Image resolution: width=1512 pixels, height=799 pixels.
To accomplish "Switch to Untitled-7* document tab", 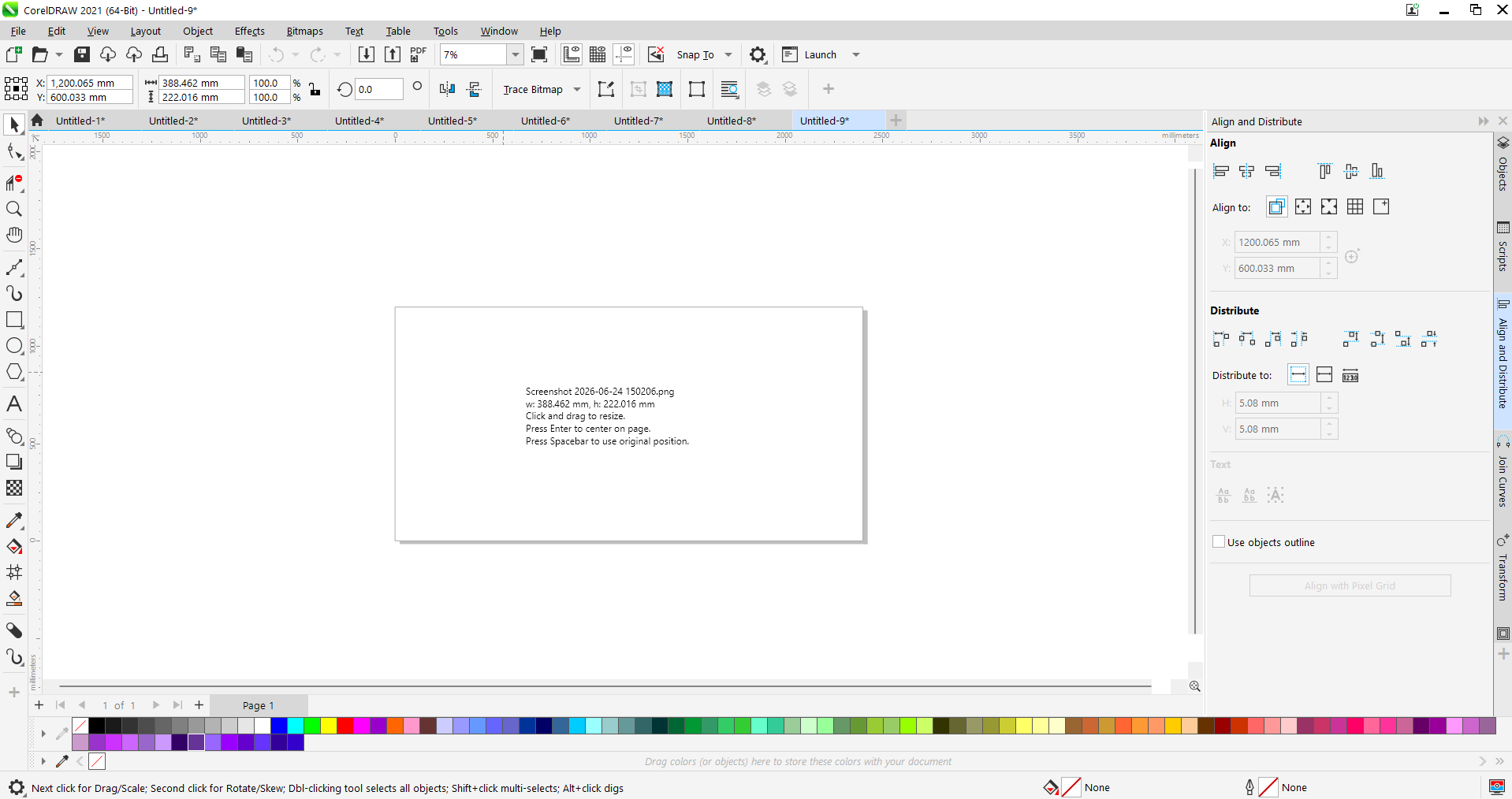I will [639, 121].
